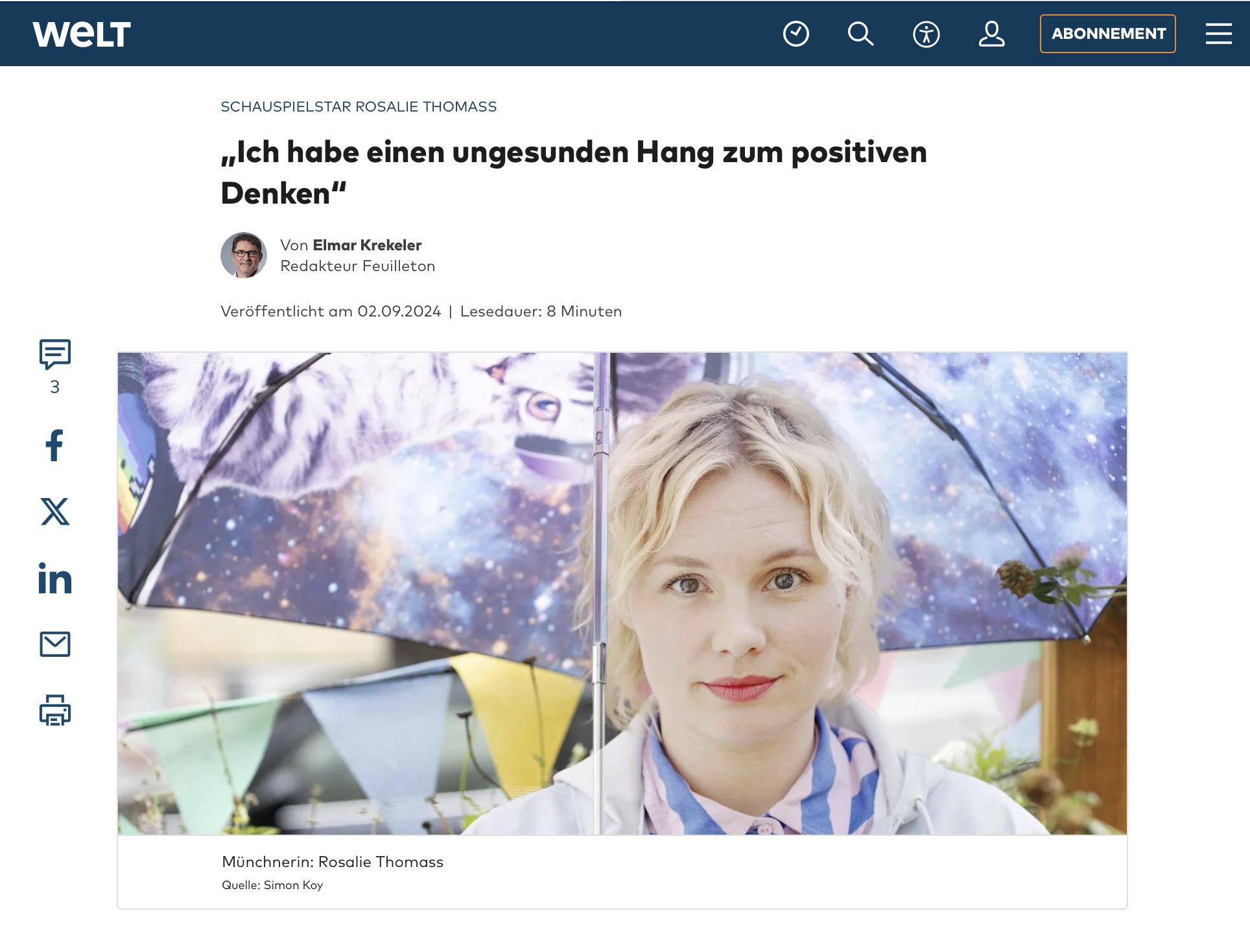Click the author's portrait thumbnail
Screen dimensions: 1250x952
click(244, 256)
